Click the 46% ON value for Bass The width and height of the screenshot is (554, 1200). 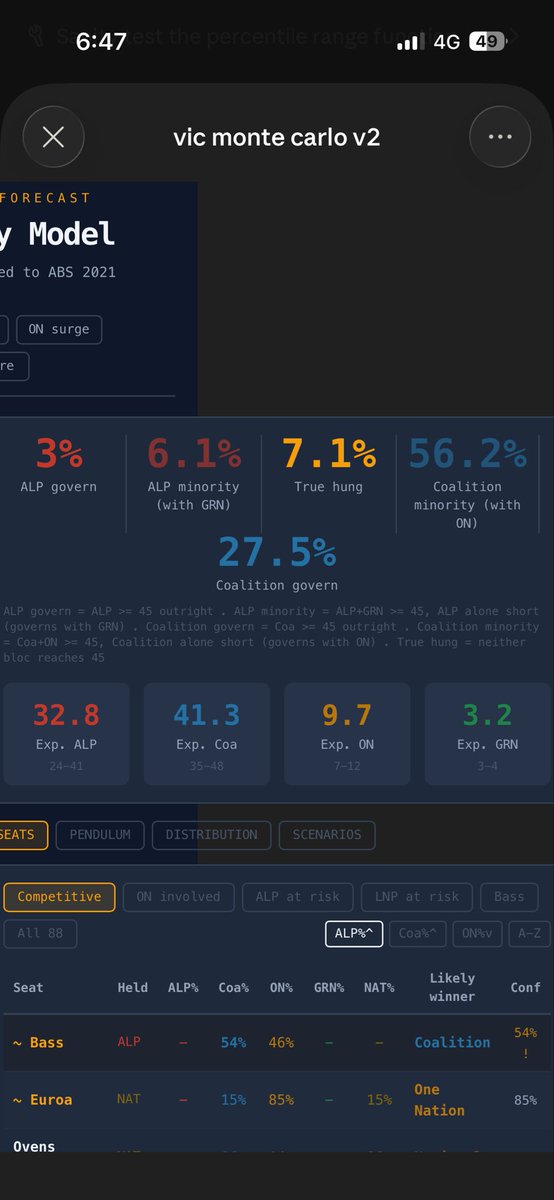coord(281,1042)
